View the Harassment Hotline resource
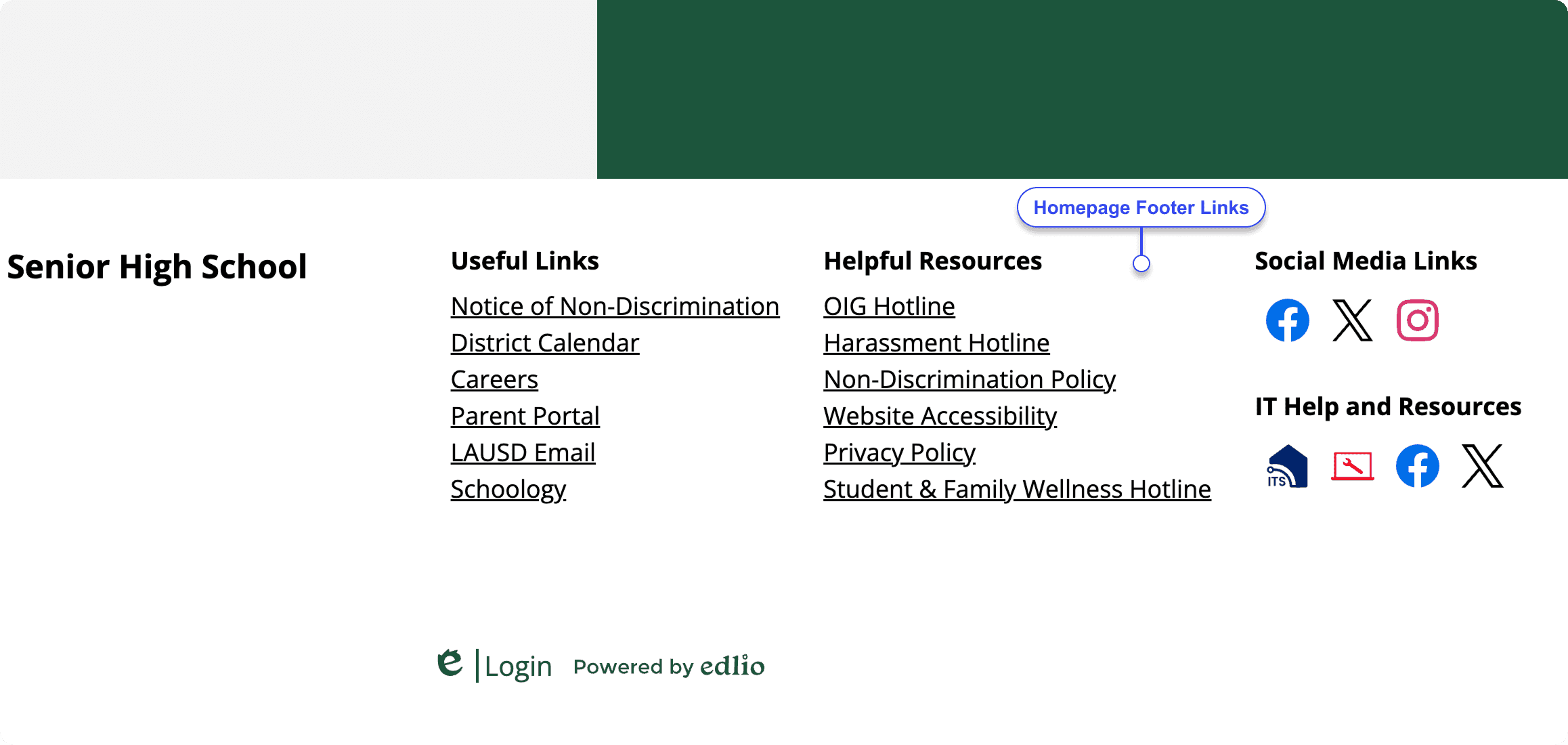Image resolution: width=1568 pixels, height=745 pixels. (936, 343)
